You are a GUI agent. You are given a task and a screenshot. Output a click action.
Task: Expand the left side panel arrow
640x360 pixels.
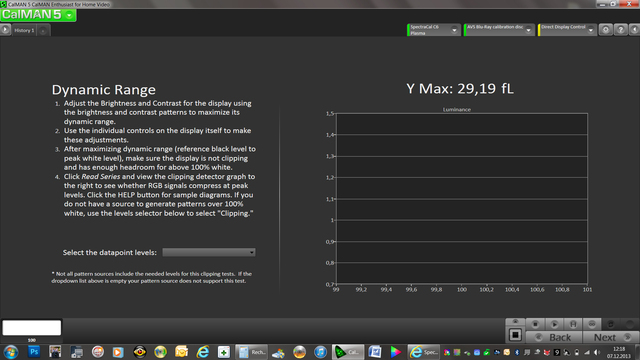coord(5,30)
